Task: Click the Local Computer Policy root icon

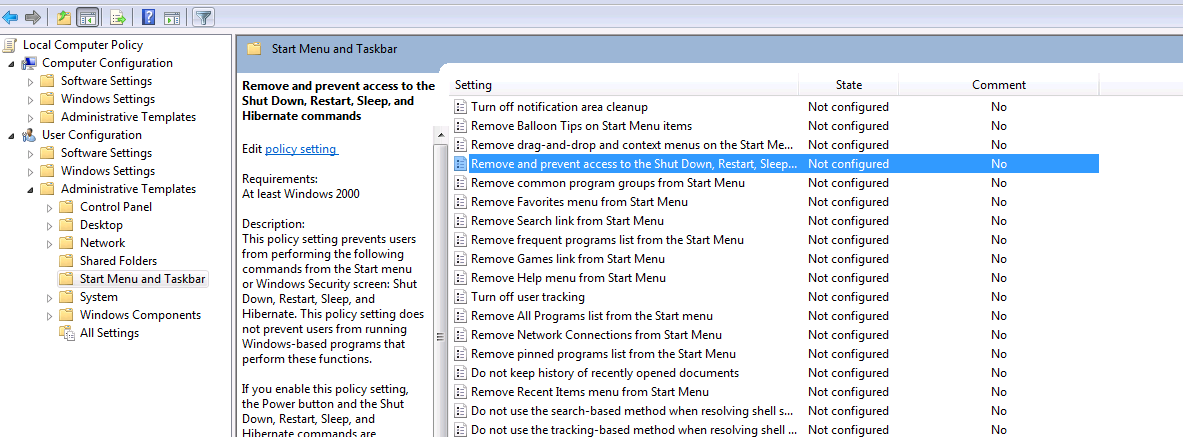Action: tap(11, 45)
